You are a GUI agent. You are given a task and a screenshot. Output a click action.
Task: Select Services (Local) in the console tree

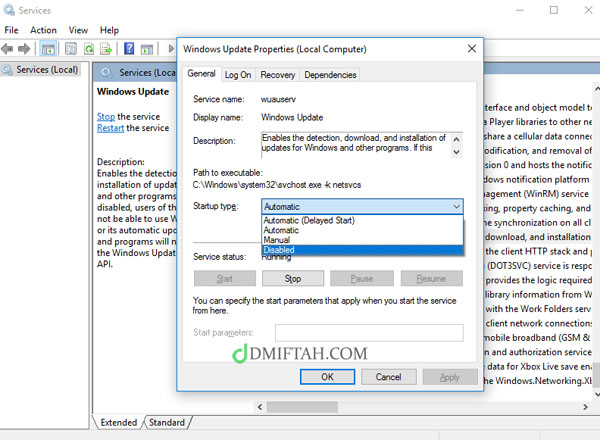(x=47, y=70)
